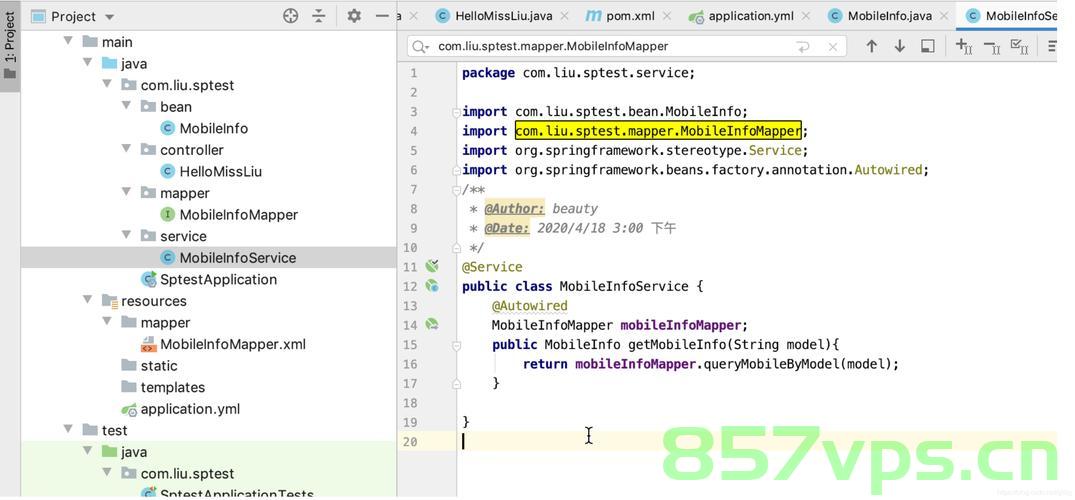Click line number 20 in gutter
The height and width of the screenshot is (500, 1075).
(x=410, y=442)
